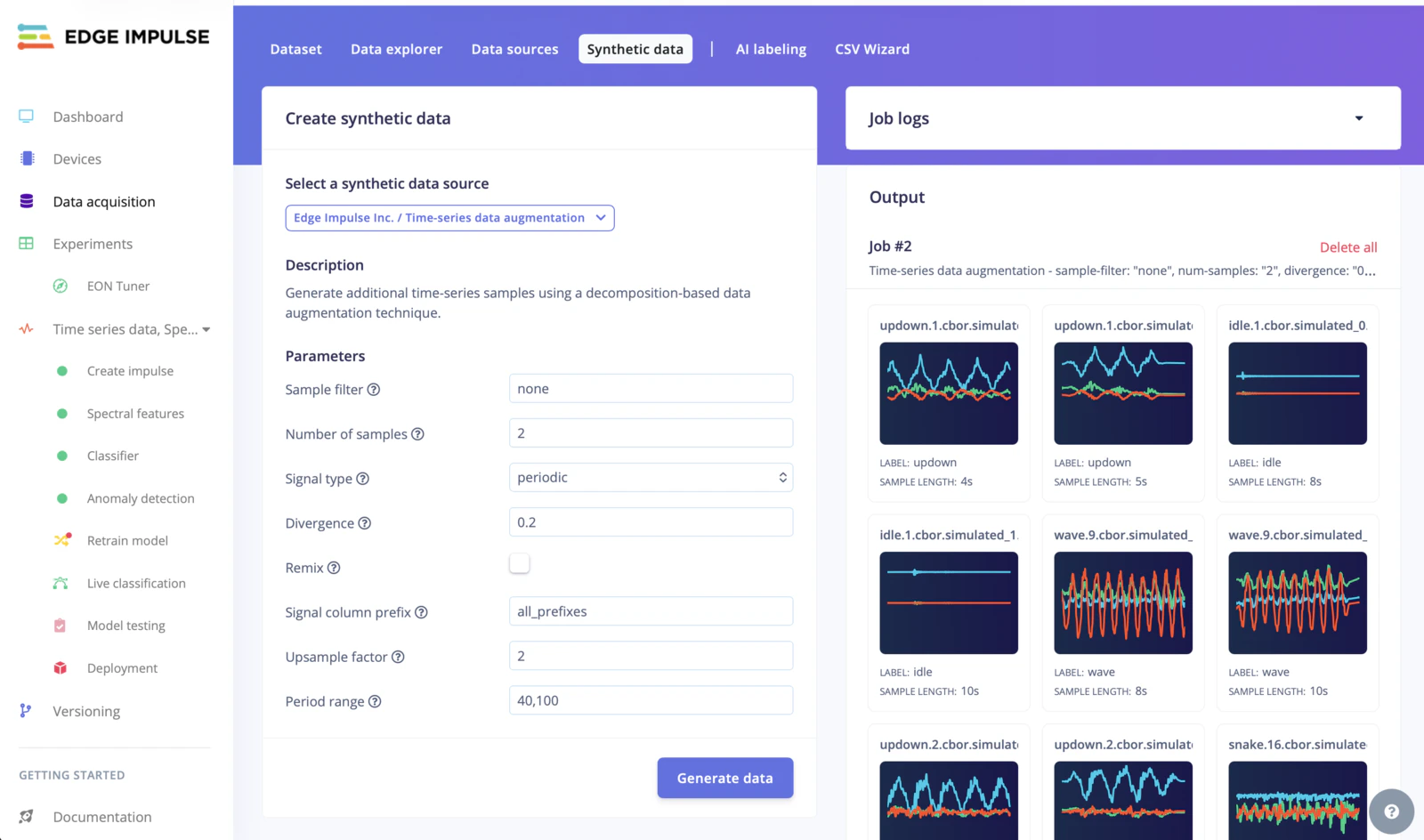Open the Signal type periodic dropdown
This screenshot has height=840, width=1424.
651,477
